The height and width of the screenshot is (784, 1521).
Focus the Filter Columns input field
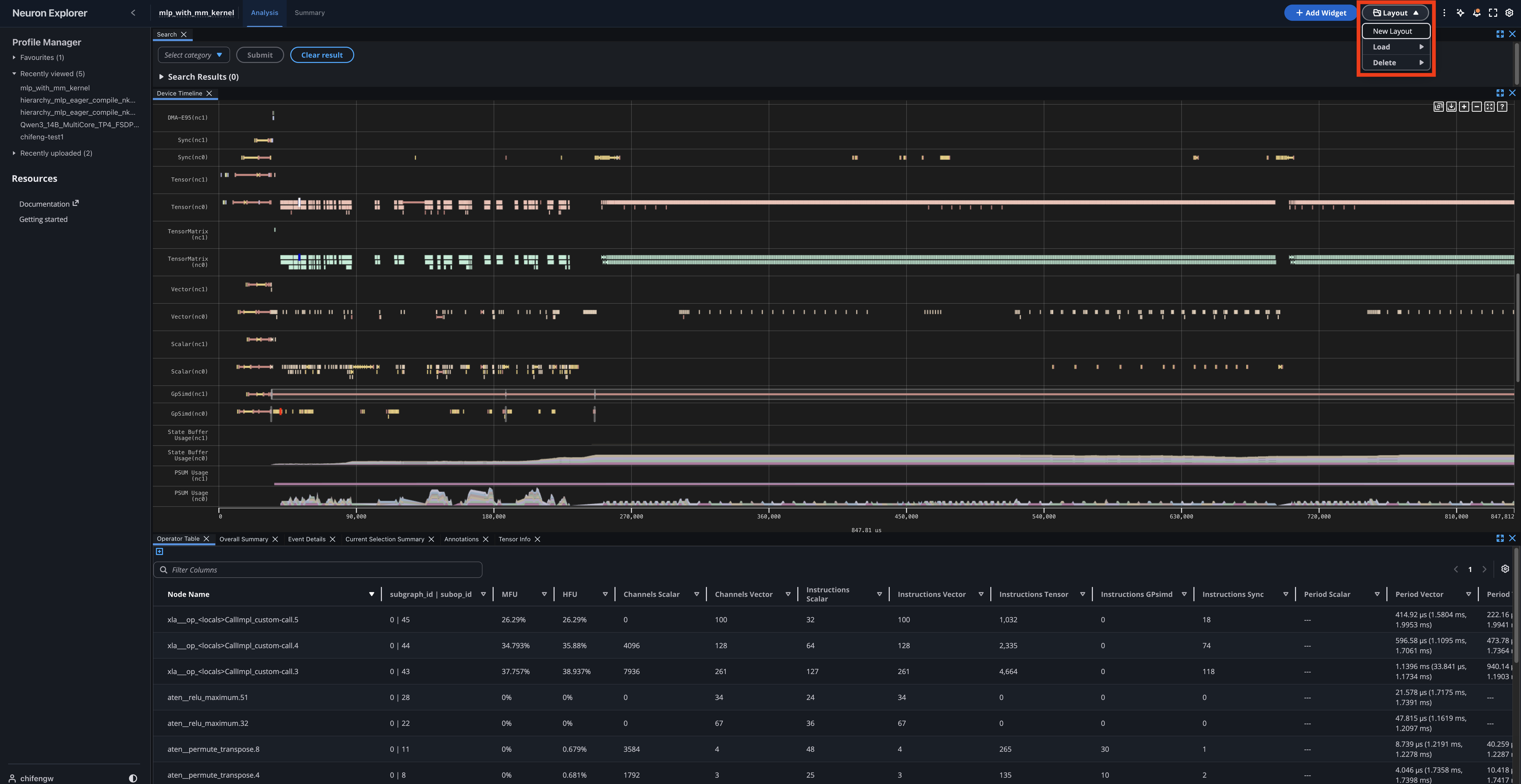coord(318,570)
